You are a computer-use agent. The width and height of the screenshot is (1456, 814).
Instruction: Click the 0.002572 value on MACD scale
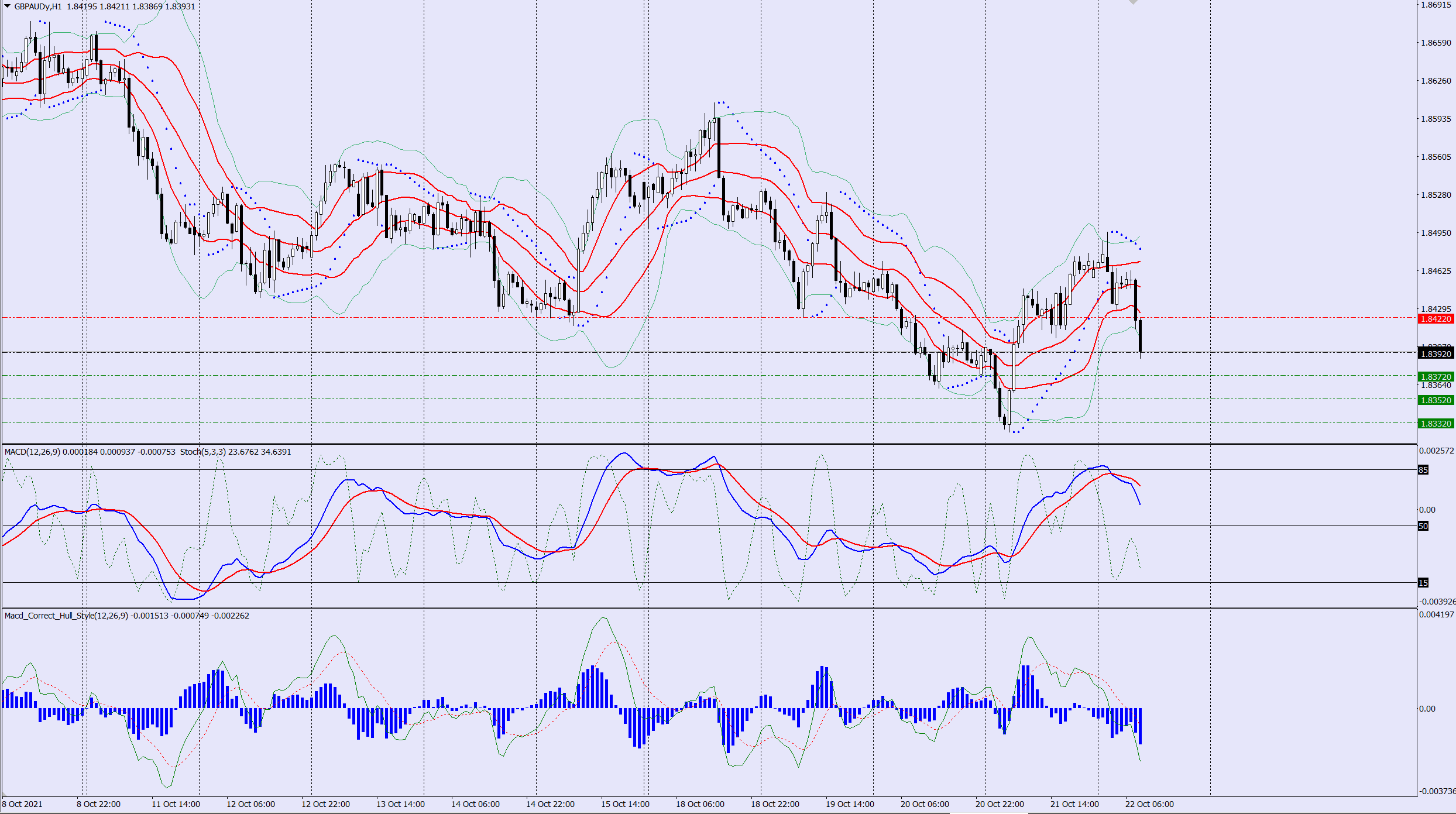pyautogui.click(x=1436, y=451)
